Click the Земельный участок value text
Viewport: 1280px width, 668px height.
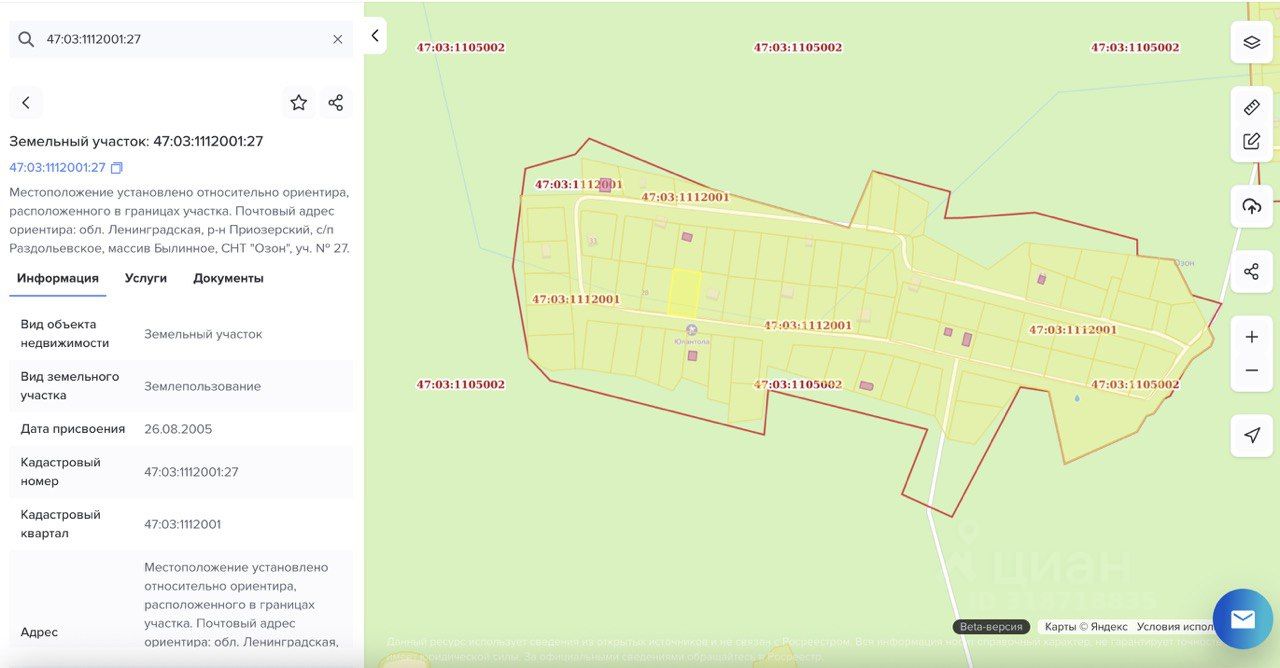point(203,334)
